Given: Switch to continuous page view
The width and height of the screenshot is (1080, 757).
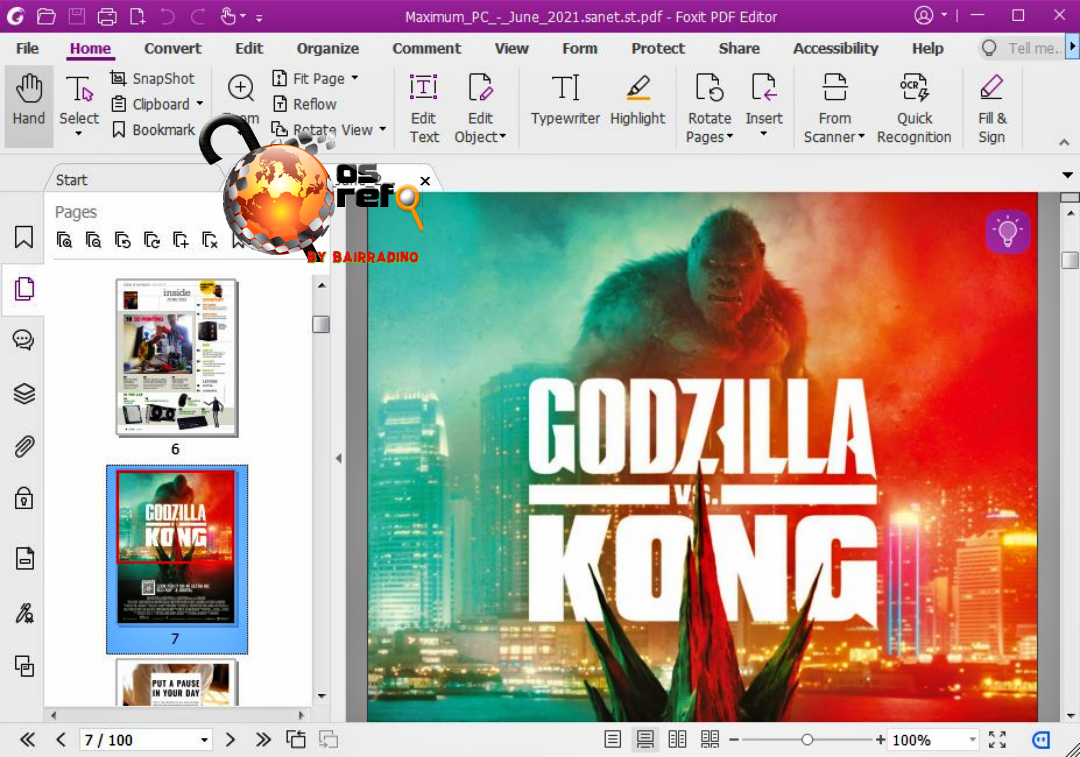Looking at the screenshot, I should pyautogui.click(x=645, y=740).
